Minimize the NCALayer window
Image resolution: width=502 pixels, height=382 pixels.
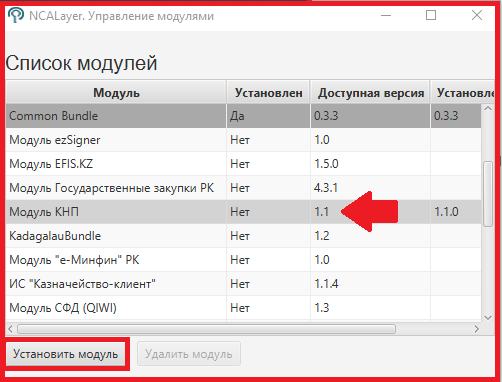coord(386,15)
